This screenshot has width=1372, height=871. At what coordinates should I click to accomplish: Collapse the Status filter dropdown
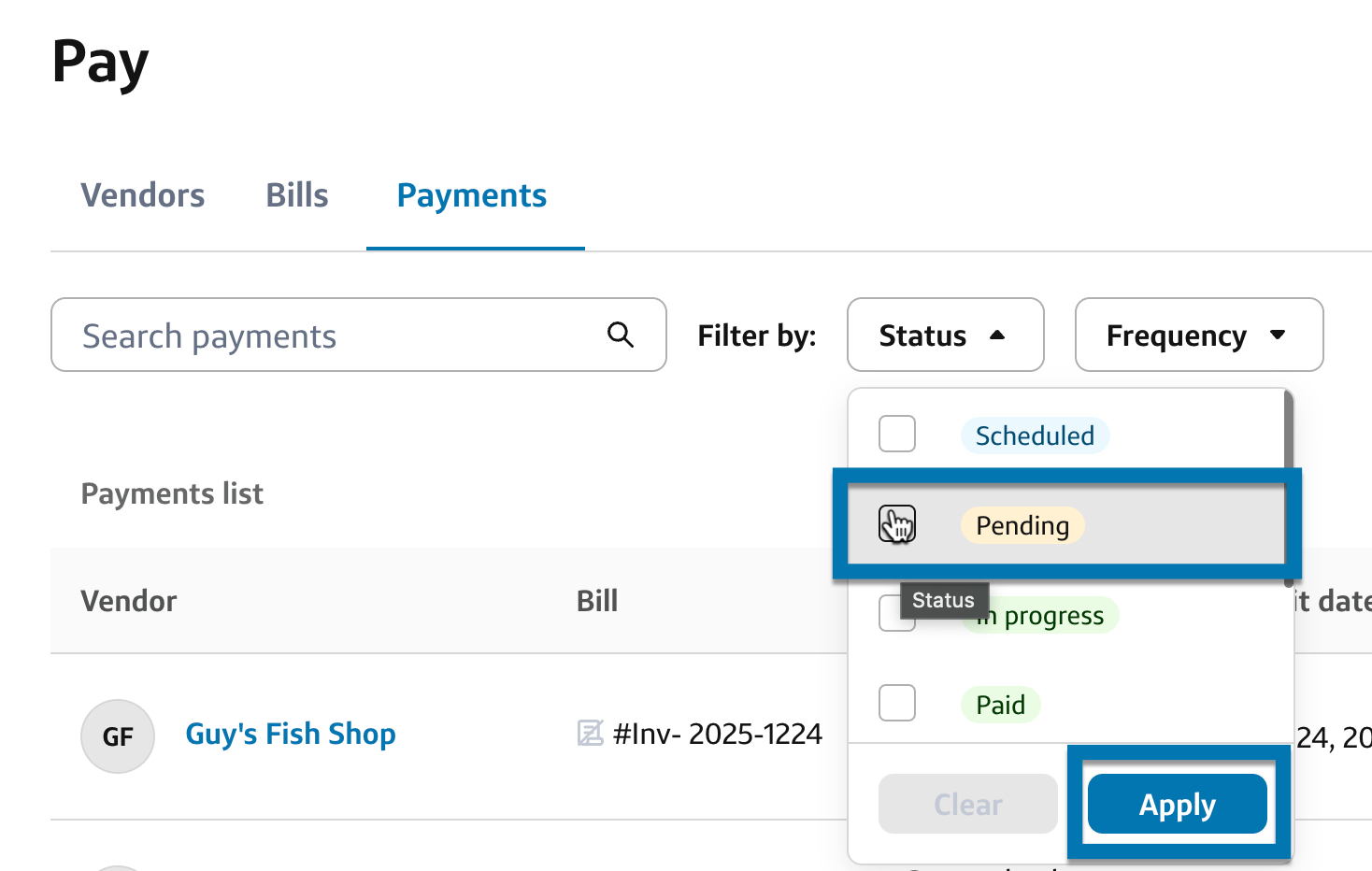point(944,335)
